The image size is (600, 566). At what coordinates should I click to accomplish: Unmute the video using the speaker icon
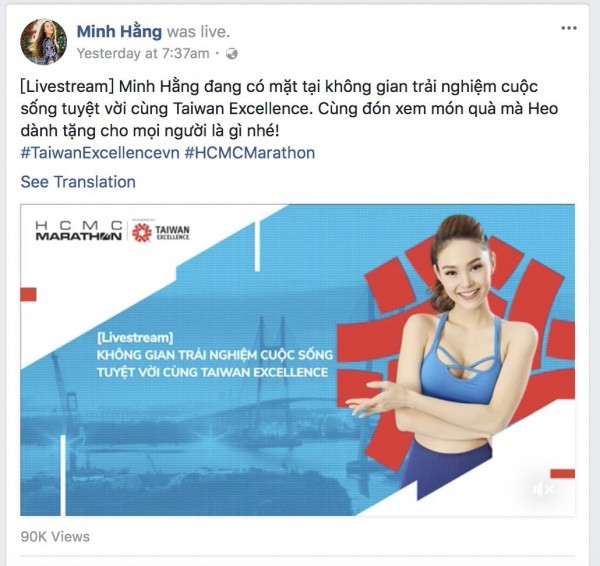point(543,489)
